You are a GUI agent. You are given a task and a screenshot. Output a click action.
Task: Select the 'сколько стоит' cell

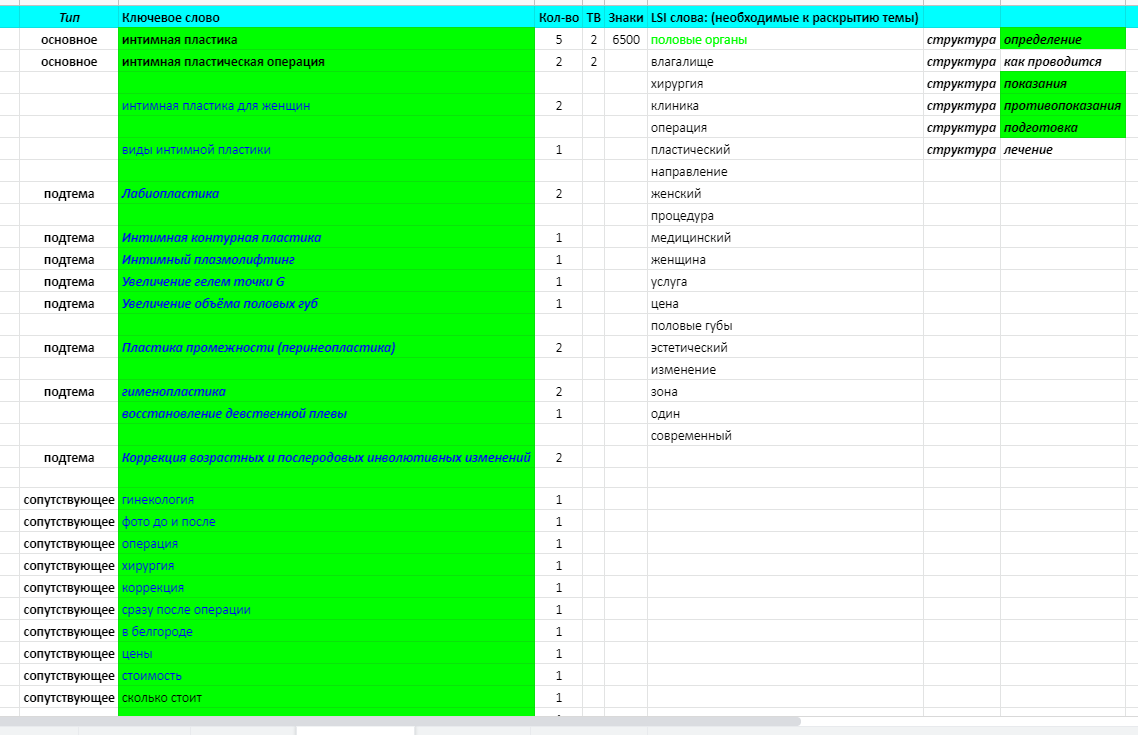click(x=326, y=698)
